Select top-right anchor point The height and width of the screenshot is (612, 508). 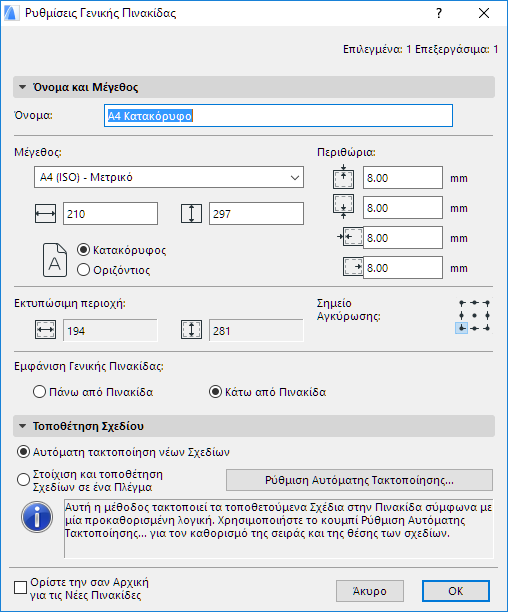tap(487, 303)
